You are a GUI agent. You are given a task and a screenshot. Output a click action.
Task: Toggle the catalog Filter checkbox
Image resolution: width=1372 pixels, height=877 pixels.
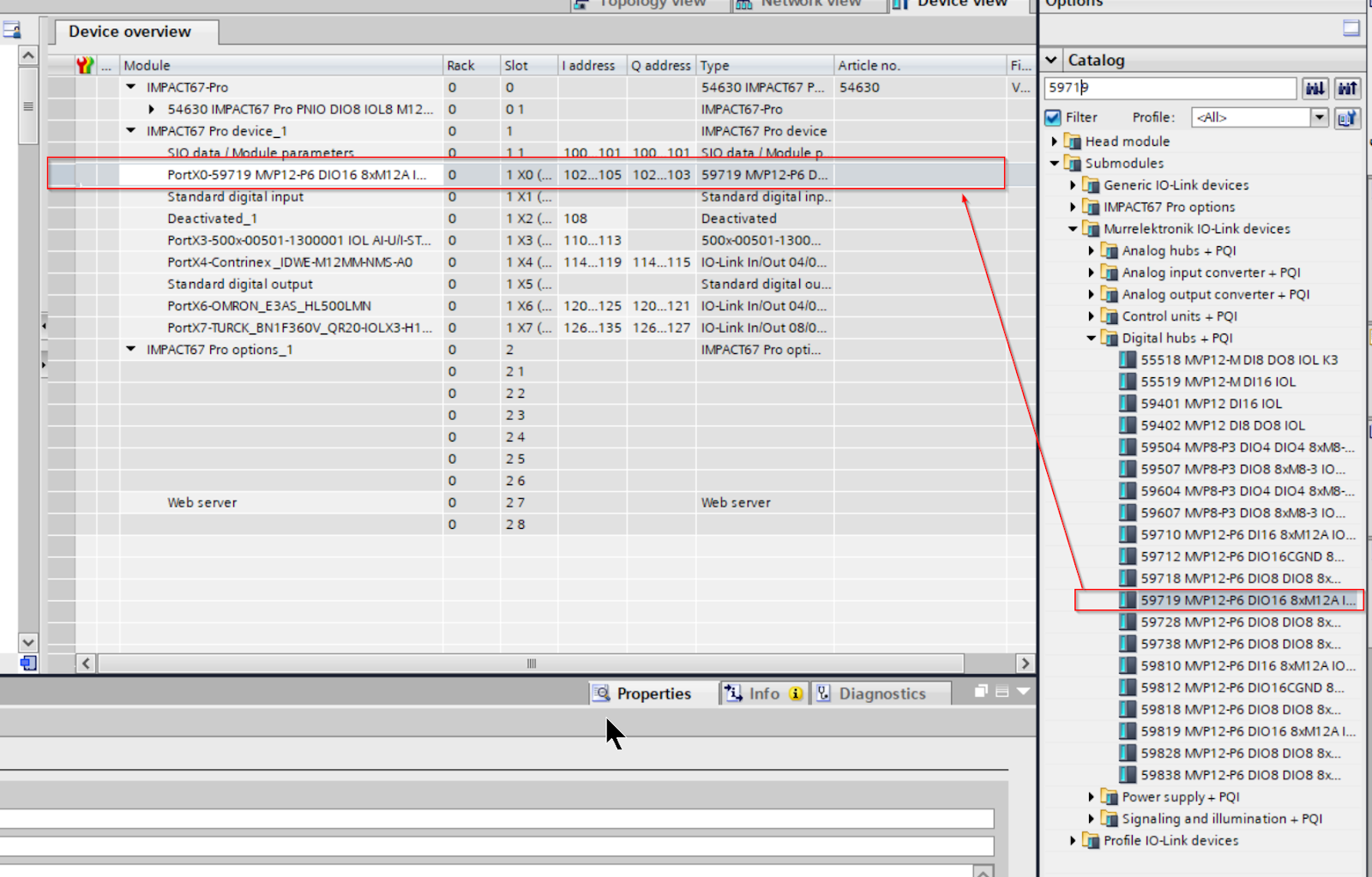[1053, 117]
